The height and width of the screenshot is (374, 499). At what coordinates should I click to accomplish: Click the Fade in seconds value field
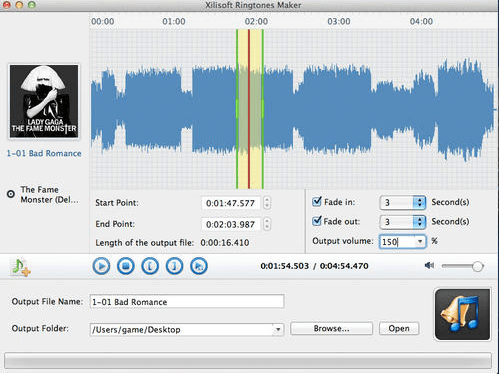[x=397, y=202]
